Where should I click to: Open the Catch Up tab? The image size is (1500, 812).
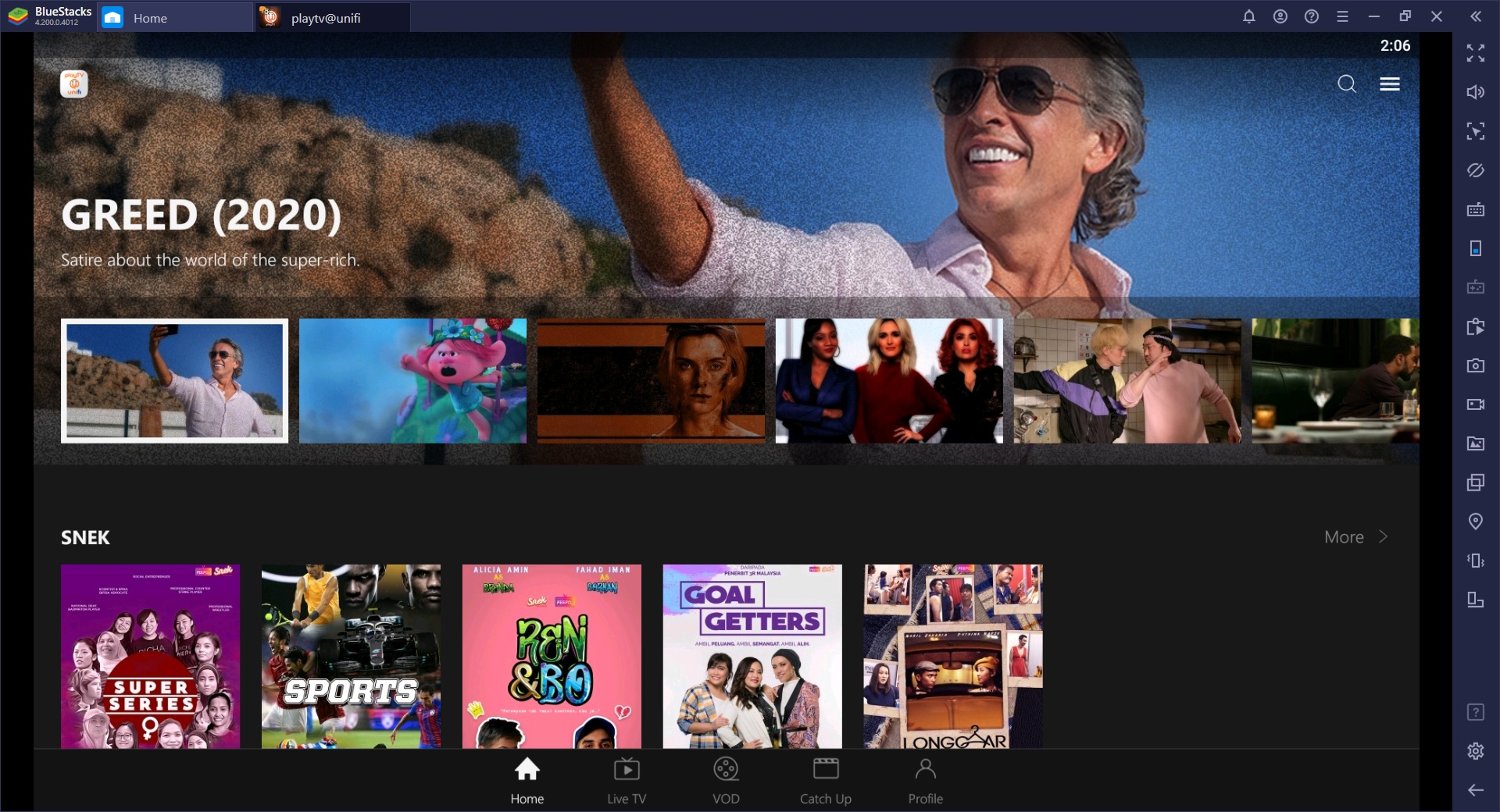826,780
